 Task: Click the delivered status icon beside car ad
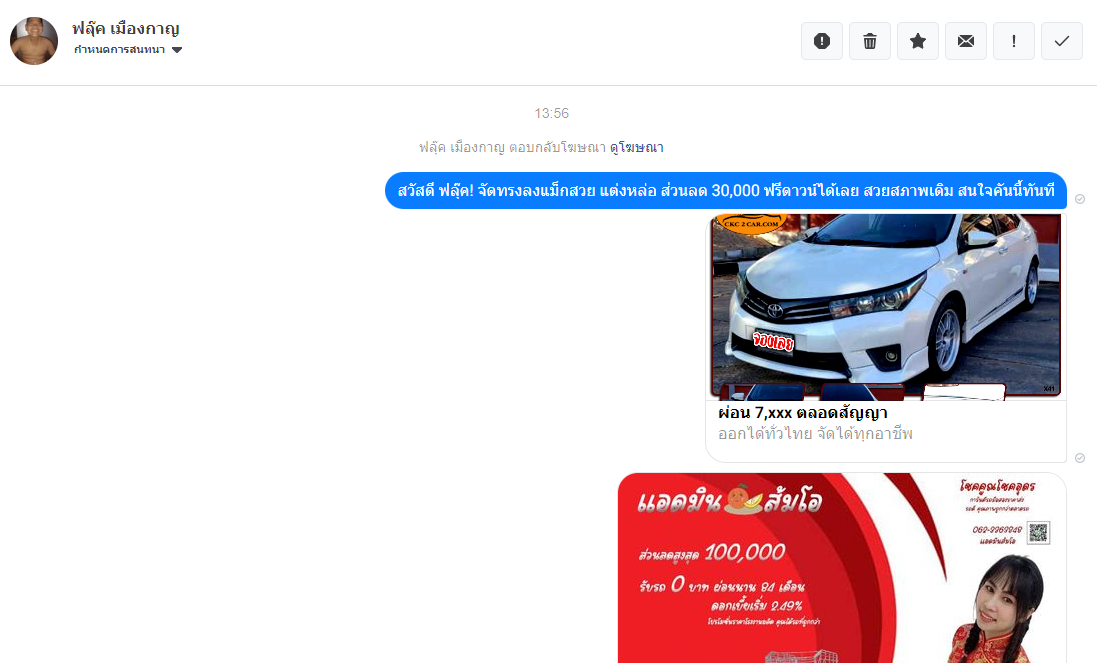pyautogui.click(x=1080, y=458)
